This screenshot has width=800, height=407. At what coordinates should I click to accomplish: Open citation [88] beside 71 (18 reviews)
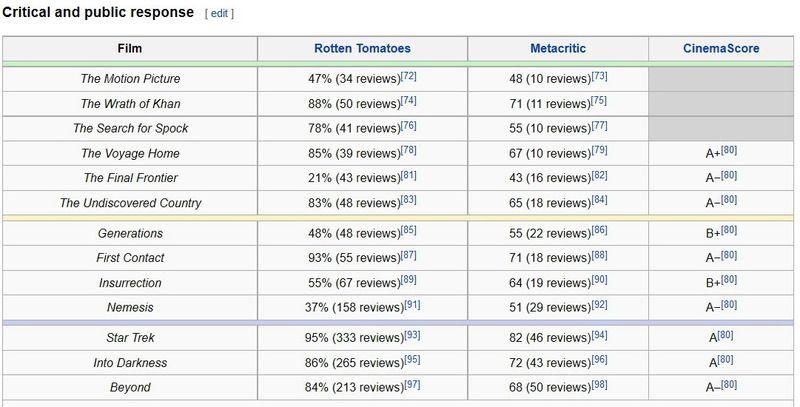point(599,255)
